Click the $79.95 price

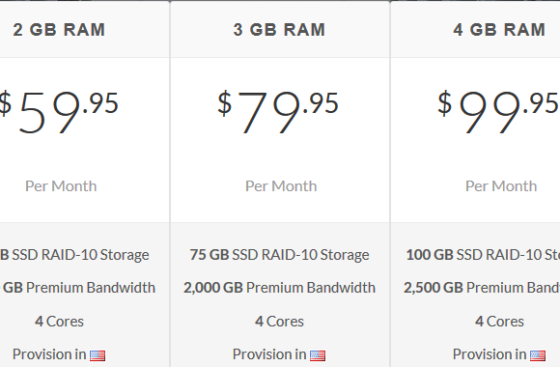click(278, 112)
